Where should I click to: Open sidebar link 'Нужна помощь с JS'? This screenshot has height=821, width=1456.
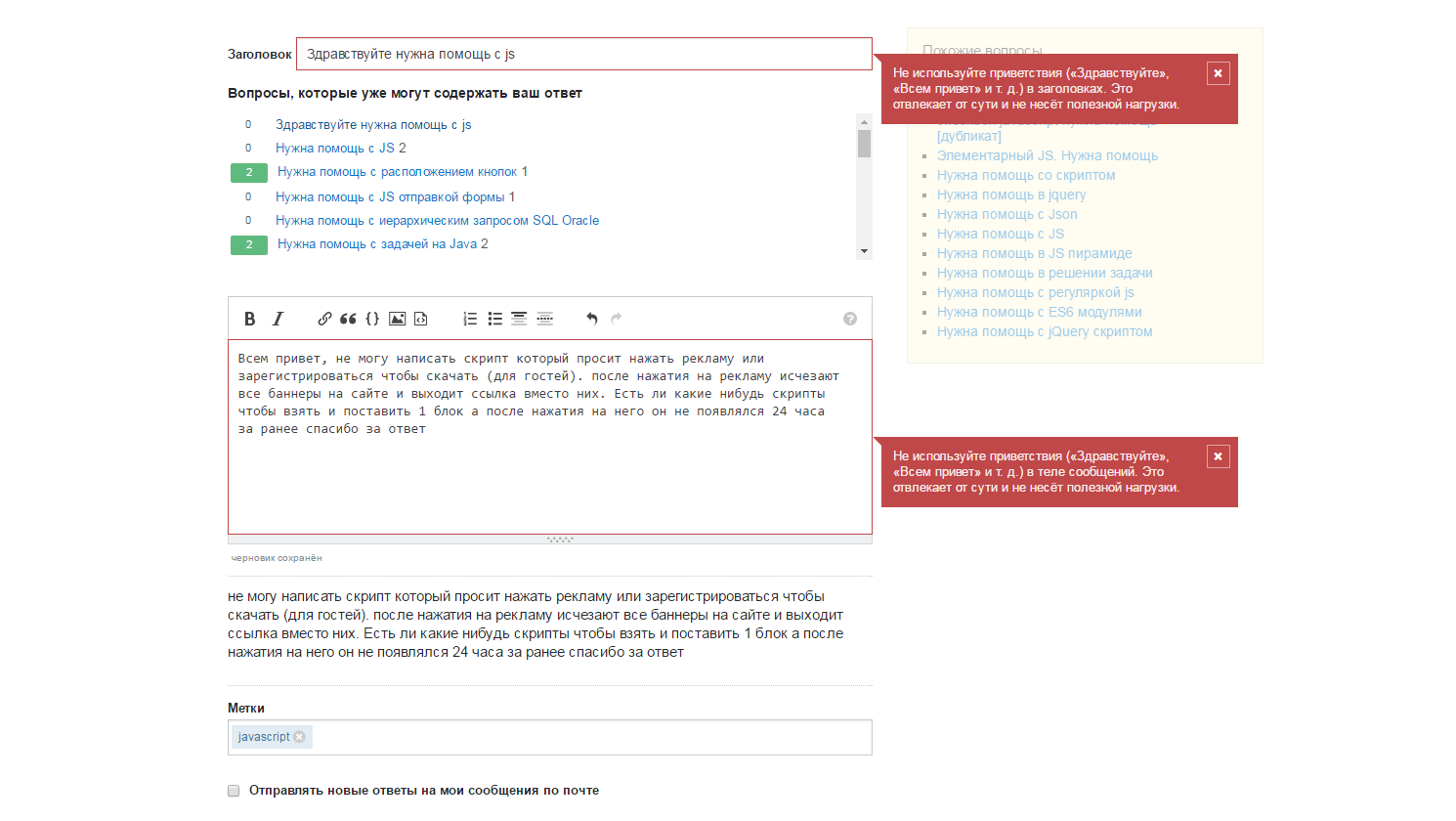(1001, 235)
